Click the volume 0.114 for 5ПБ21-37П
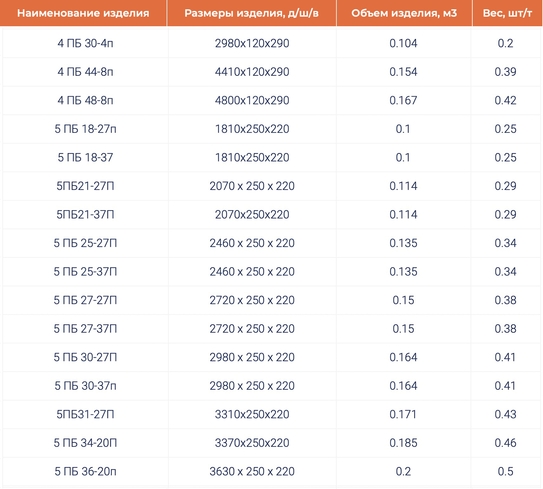Viewport: 543px width, 489px height. 403,214
